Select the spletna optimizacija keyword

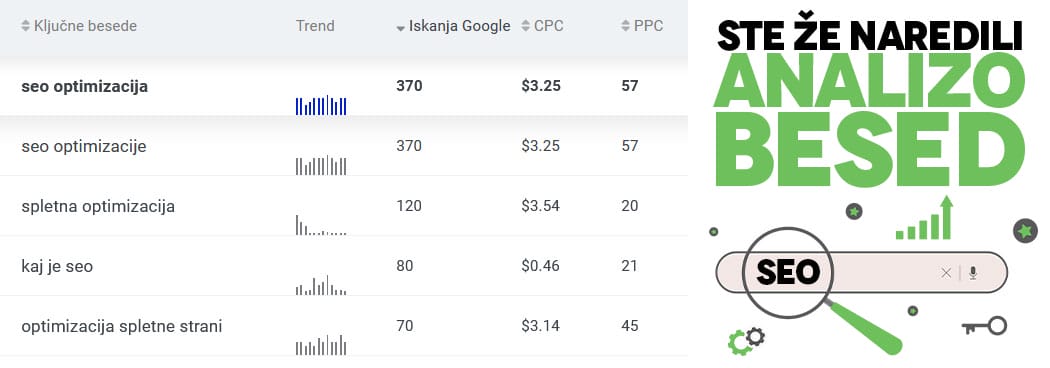pyautogui.click(x=98, y=206)
